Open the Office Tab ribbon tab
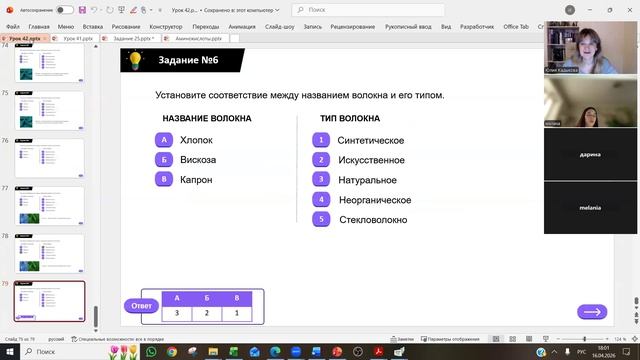640x360 pixels. (x=516, y=27)
